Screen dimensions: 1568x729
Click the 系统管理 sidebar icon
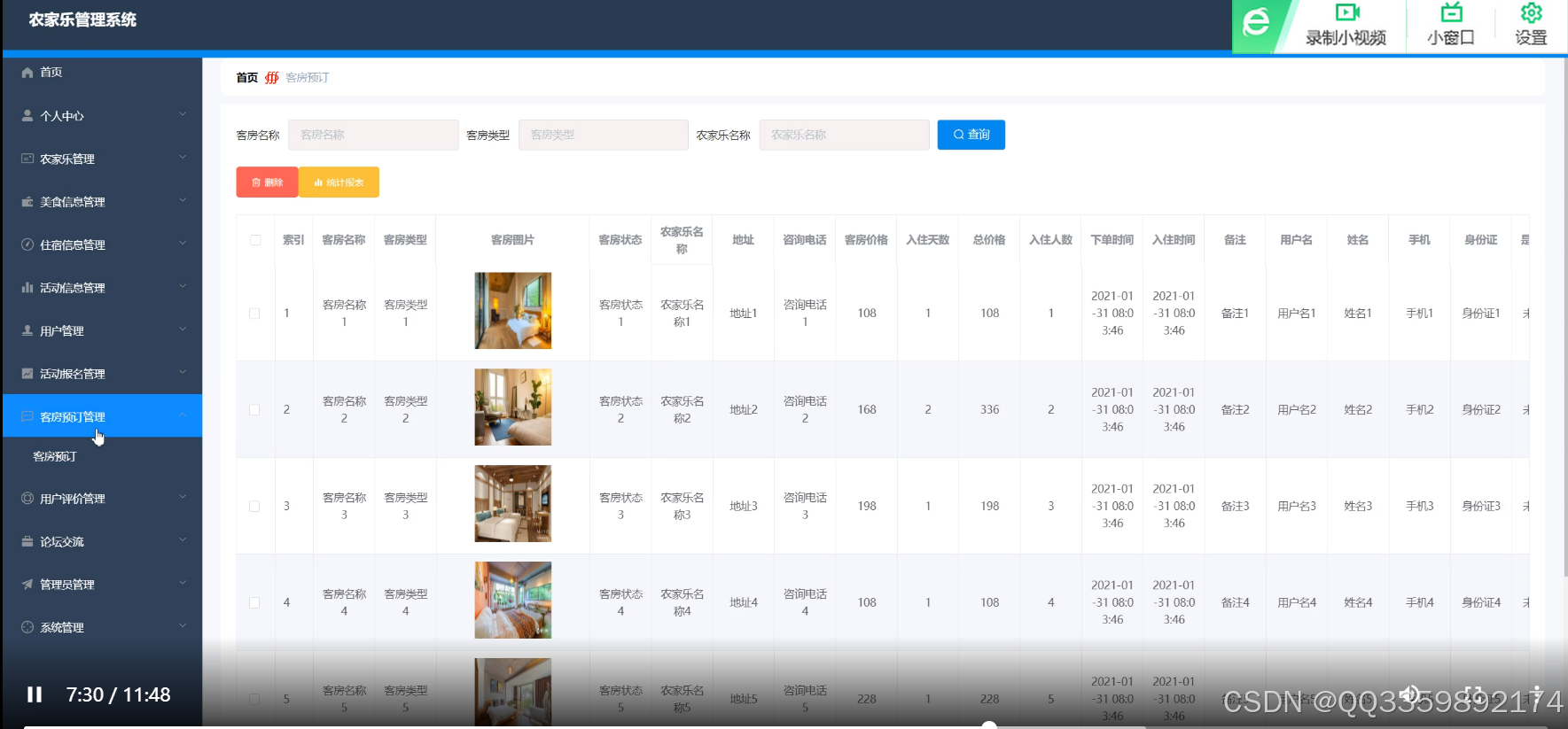pos(27,627)
